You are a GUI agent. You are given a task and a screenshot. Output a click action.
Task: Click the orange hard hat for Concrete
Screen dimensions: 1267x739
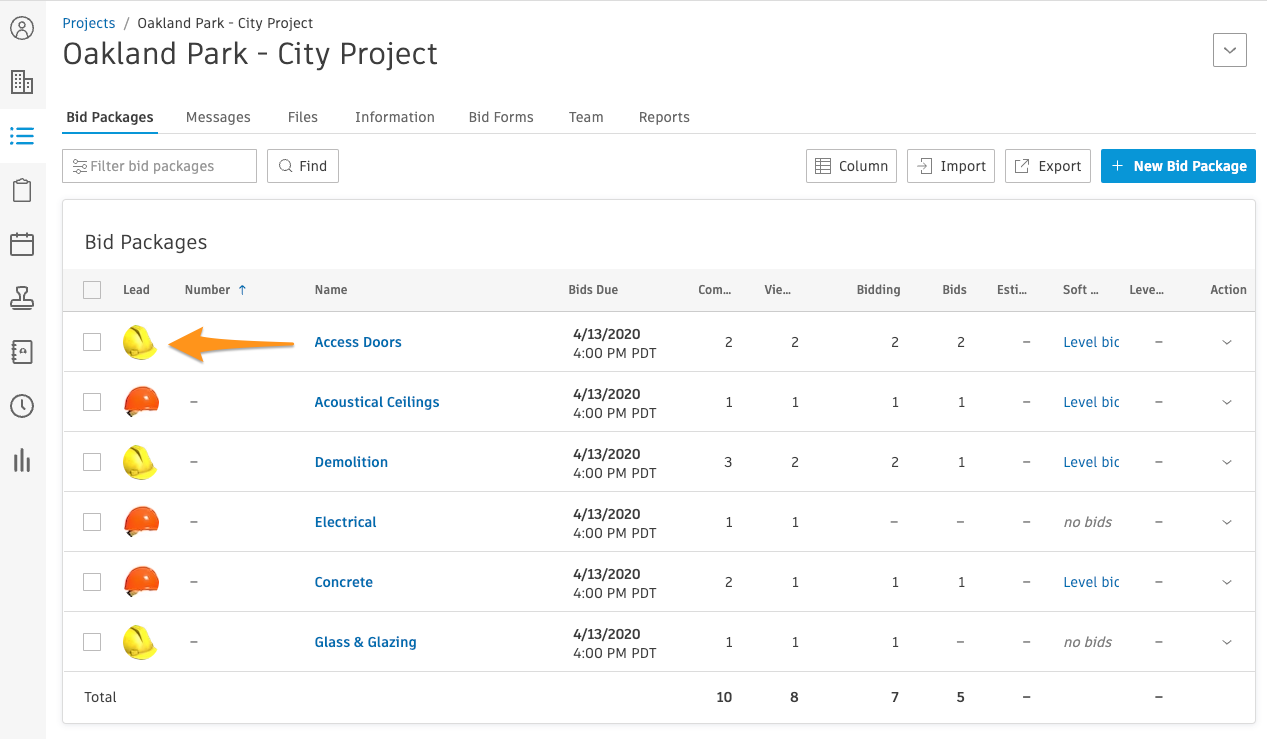click(141, 582)
